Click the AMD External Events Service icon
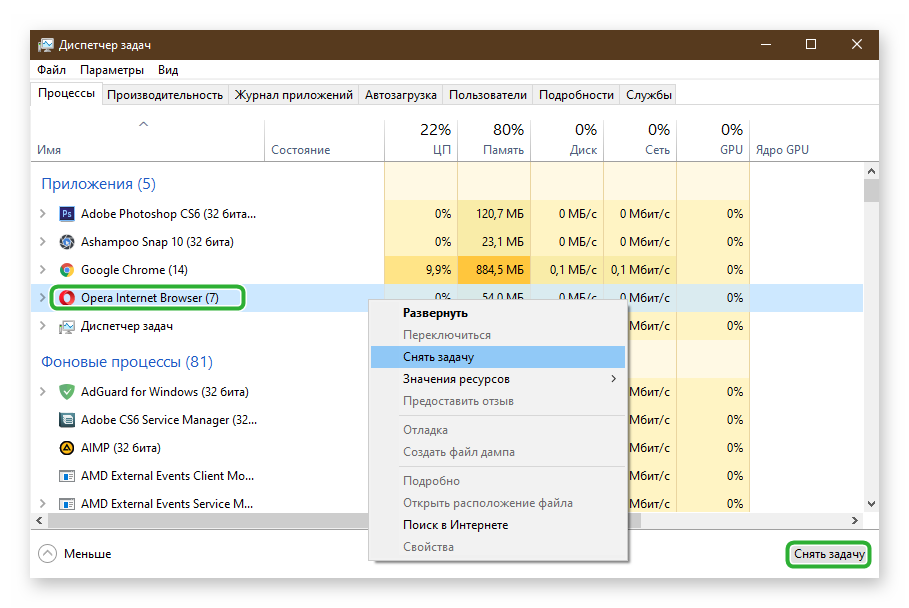 (67, 504)
